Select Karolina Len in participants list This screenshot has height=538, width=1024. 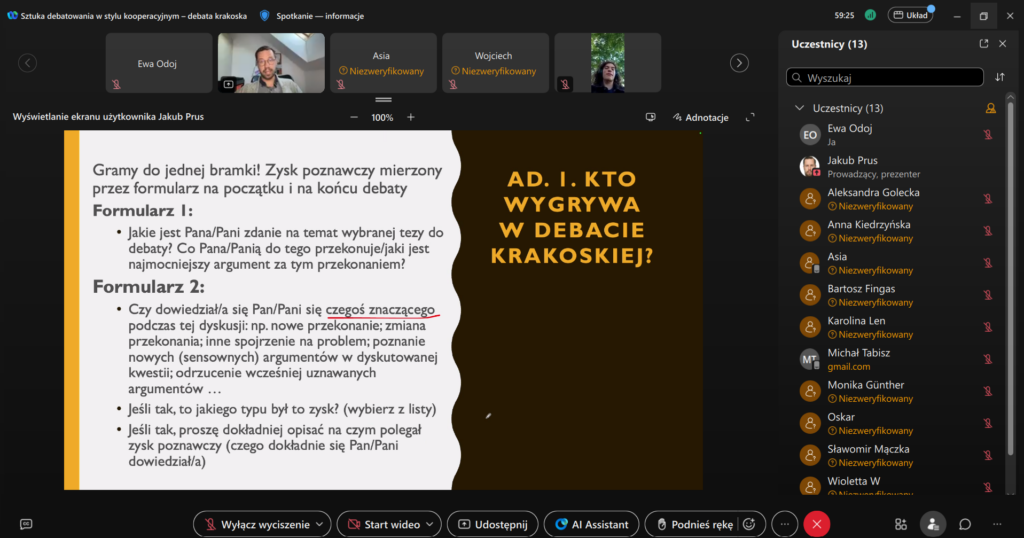click(895, 326)
